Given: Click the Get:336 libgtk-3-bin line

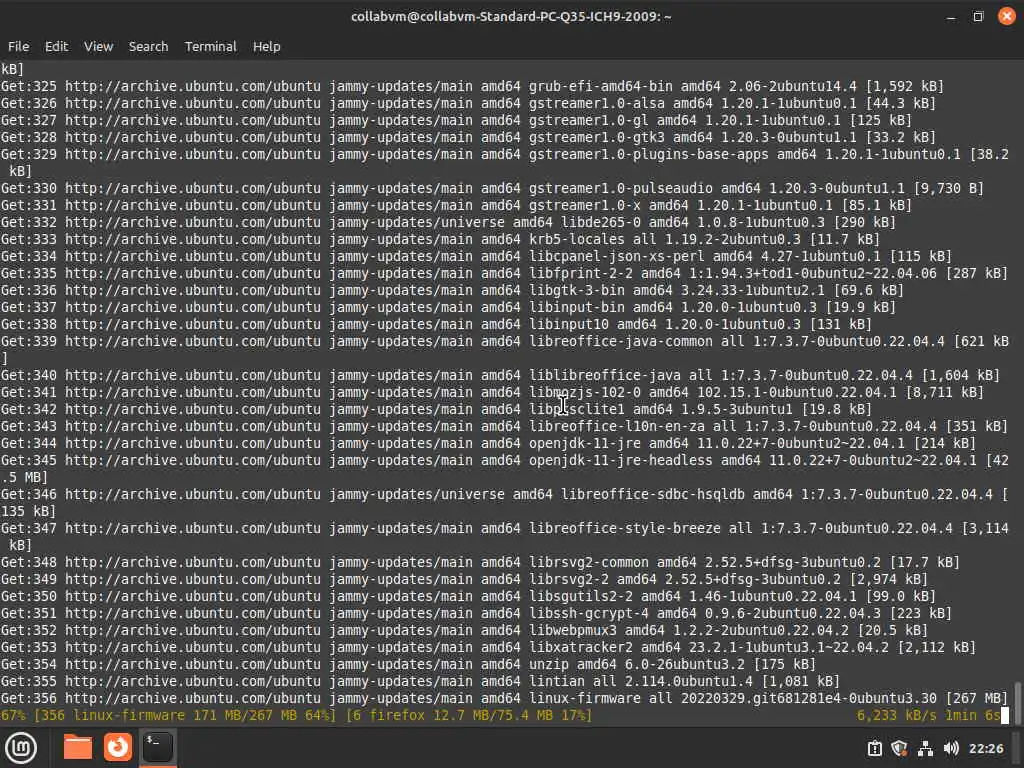Looking at the screenshot, I should [452, 290].
